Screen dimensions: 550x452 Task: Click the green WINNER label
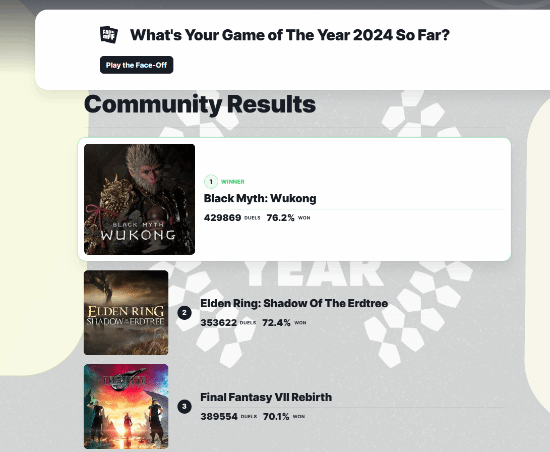pyautogui.click(x=233, y=182)
